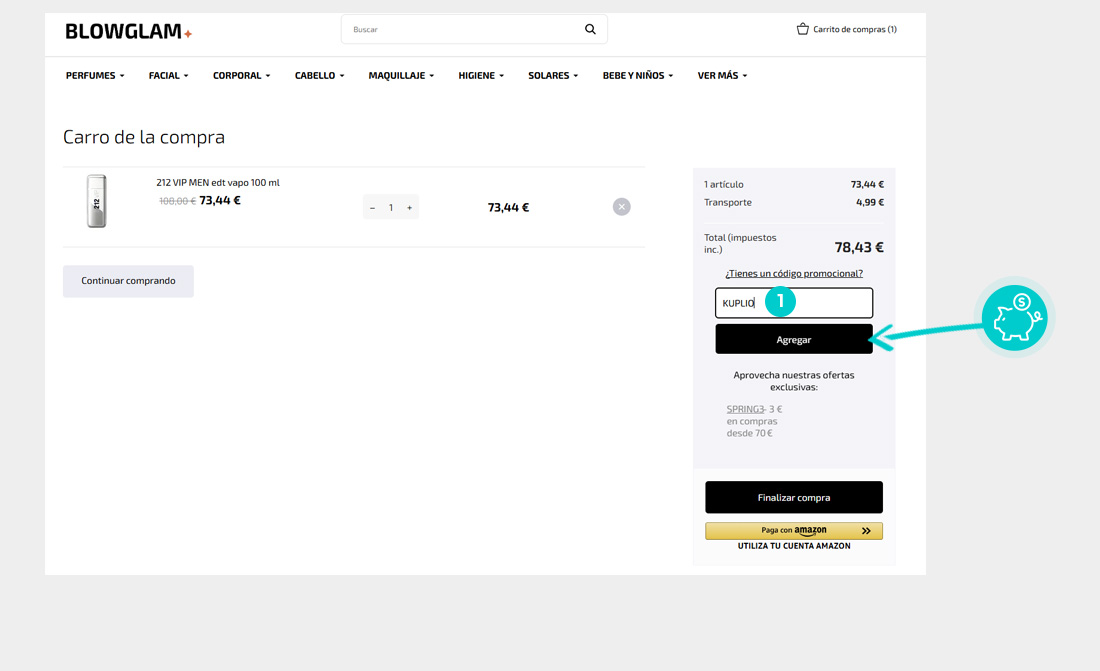Click the SPRING3 promo code link

[745, 409]
